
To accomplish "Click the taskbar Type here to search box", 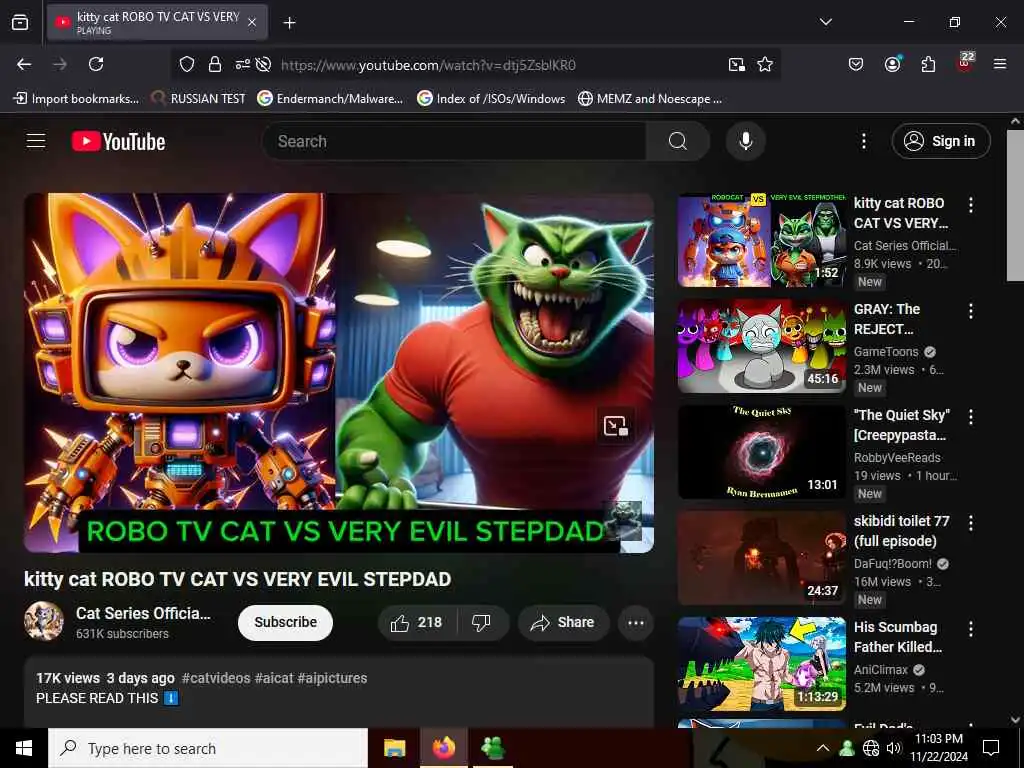I will coord(208,748).
